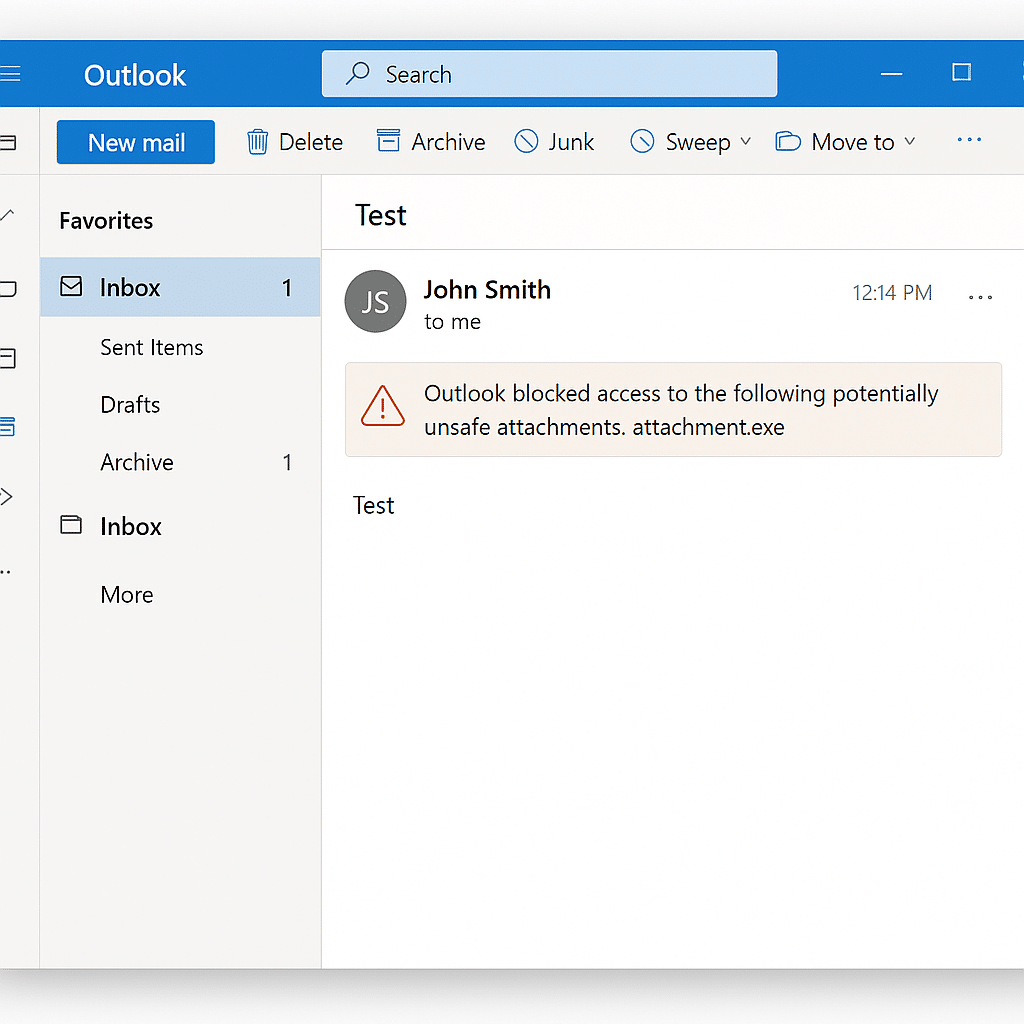Mark message as Junk via label
Viewport: 1024px width, 1024px height.
(571, 142)
